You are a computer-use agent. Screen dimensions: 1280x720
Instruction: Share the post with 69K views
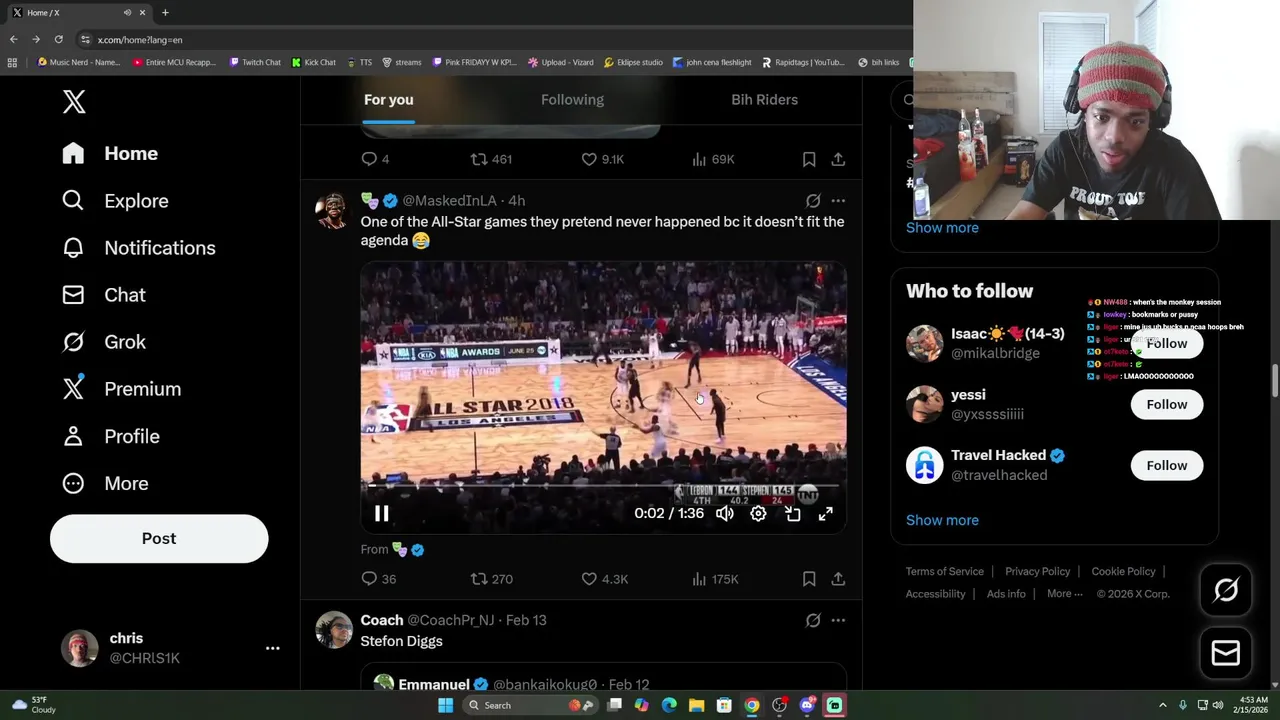838,159
